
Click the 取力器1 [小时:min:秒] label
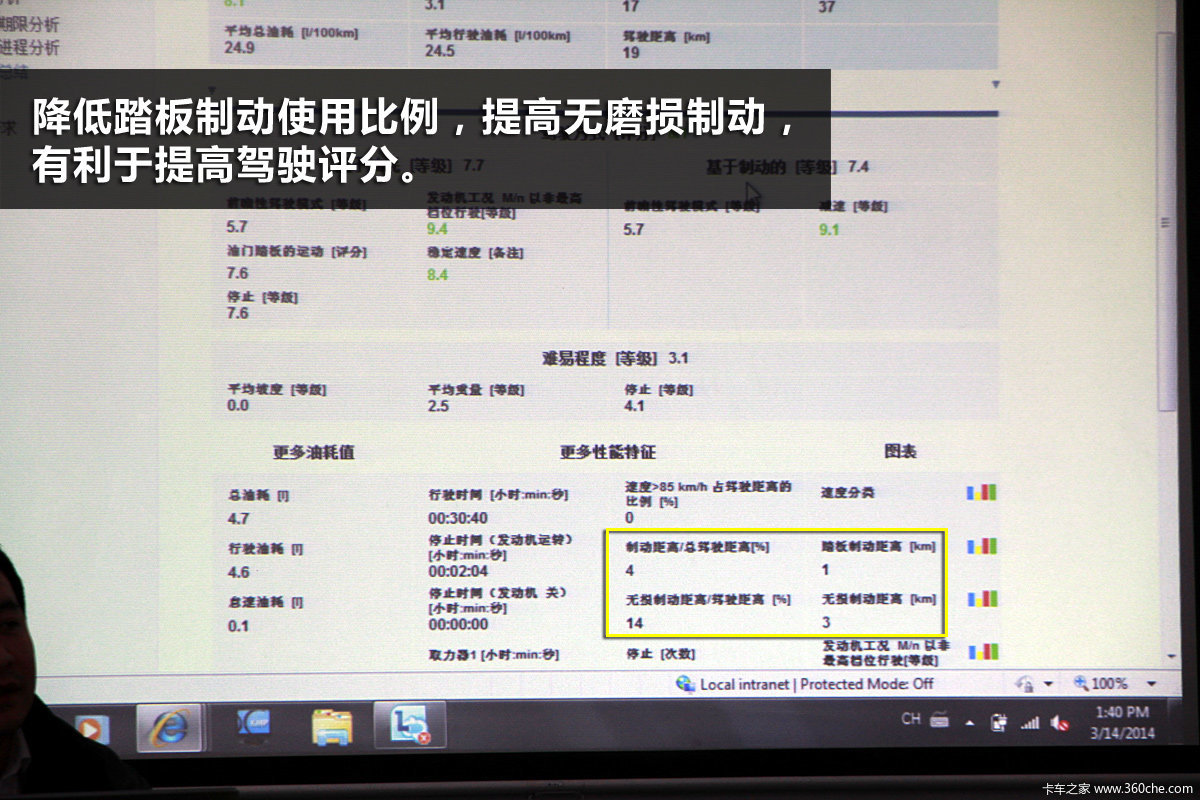click(493, 655)
